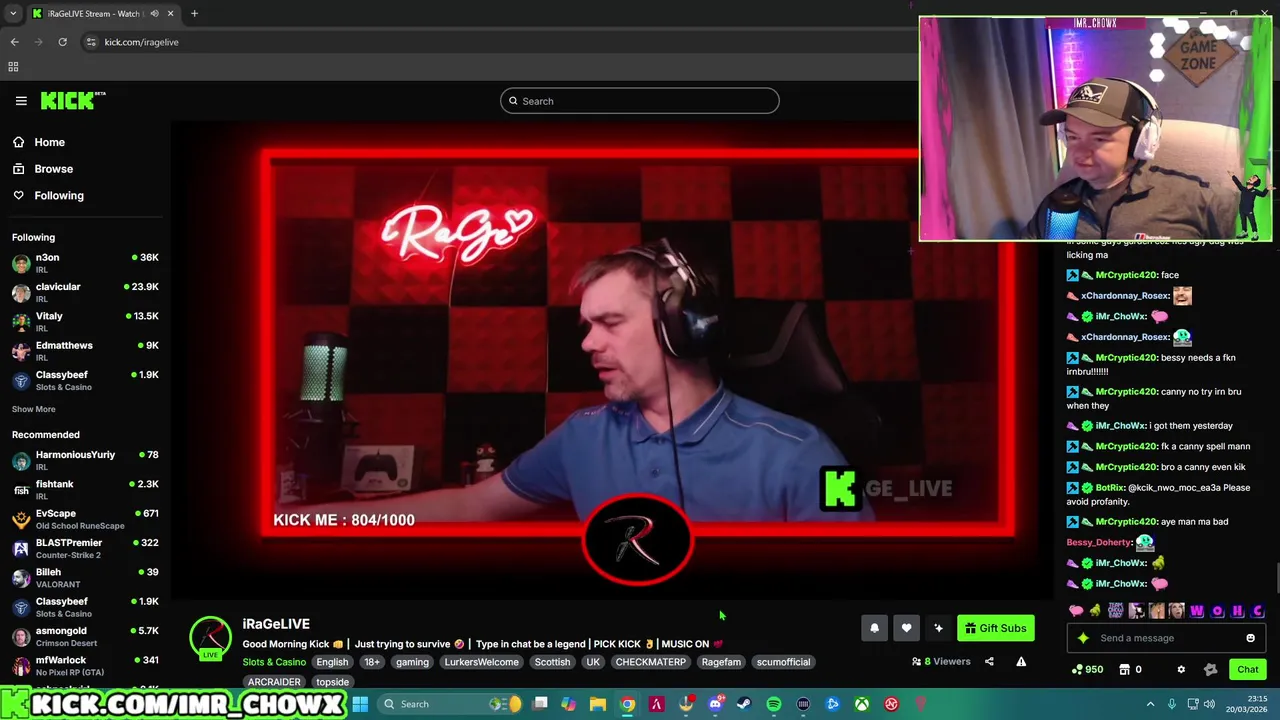Click Bessy_Doherty username in chat
Screen dimensions: 1280x720
pyautogui.click(x=1099, y=542)
